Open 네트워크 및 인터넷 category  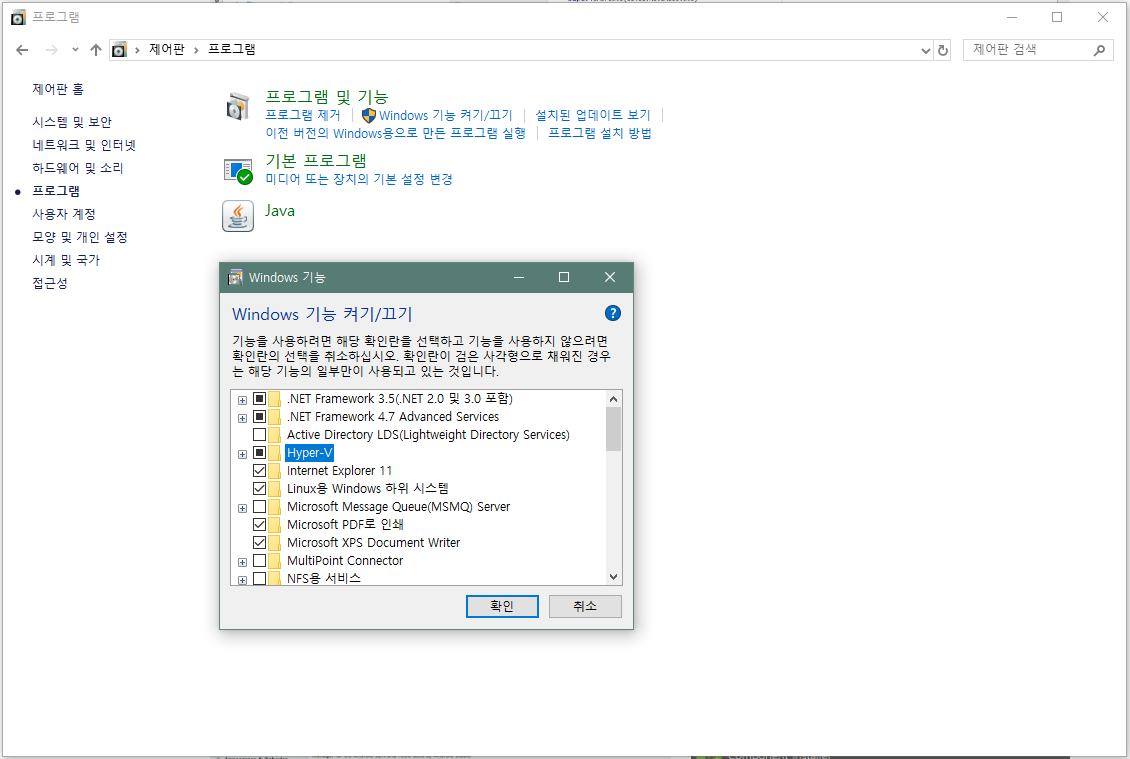(x=84, y=145)
